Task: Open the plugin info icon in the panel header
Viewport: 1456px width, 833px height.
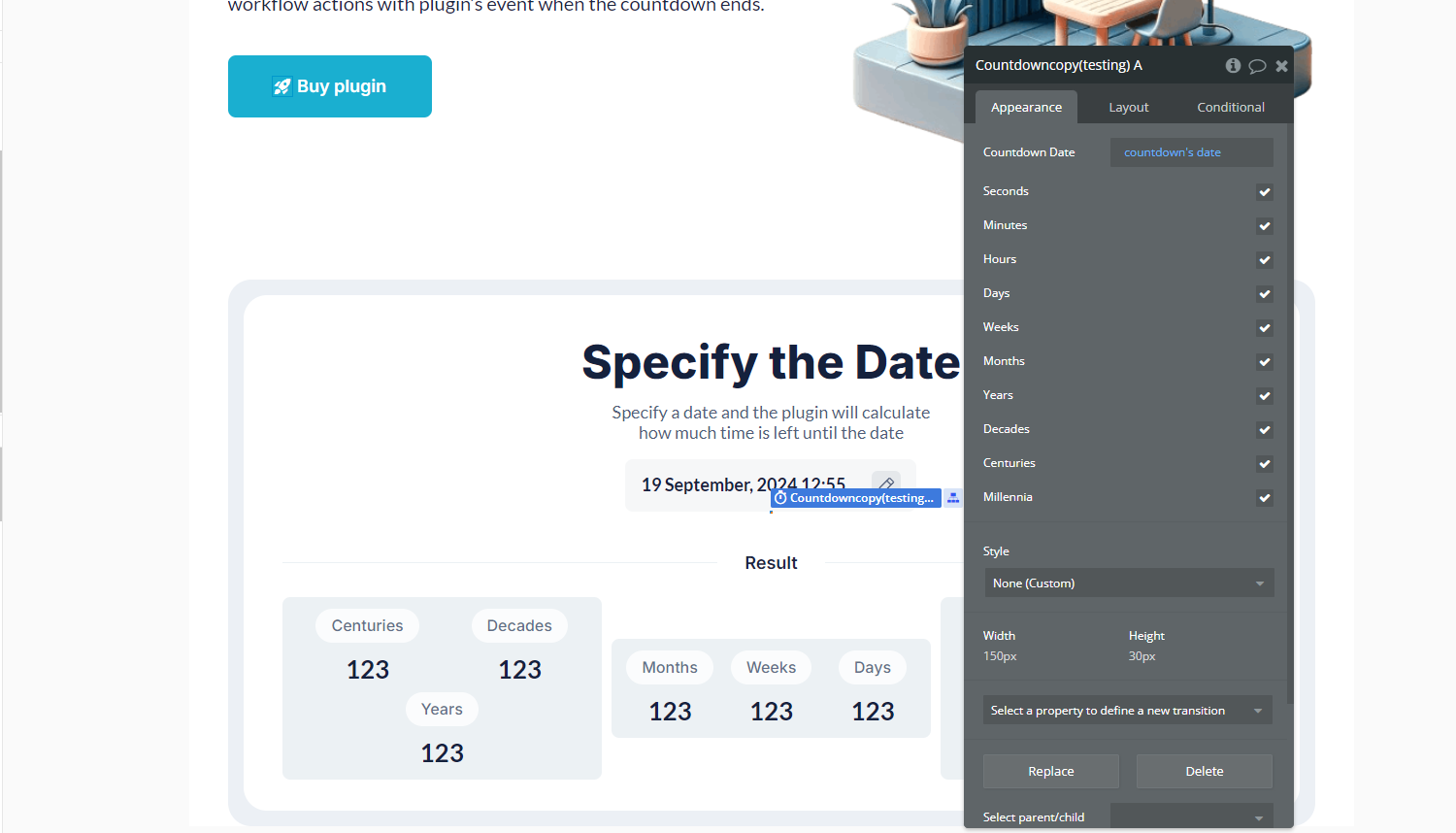Action: [x=1233, y=65]
